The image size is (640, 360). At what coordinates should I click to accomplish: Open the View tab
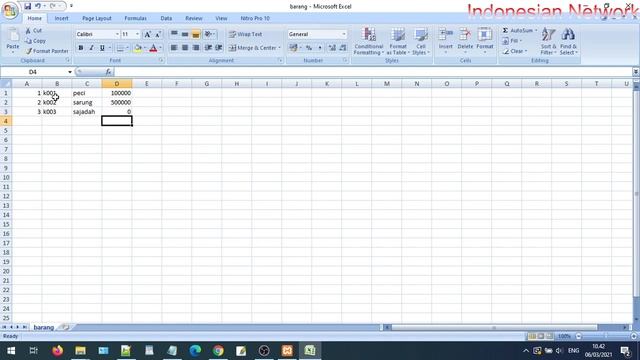tap(221, 18)
